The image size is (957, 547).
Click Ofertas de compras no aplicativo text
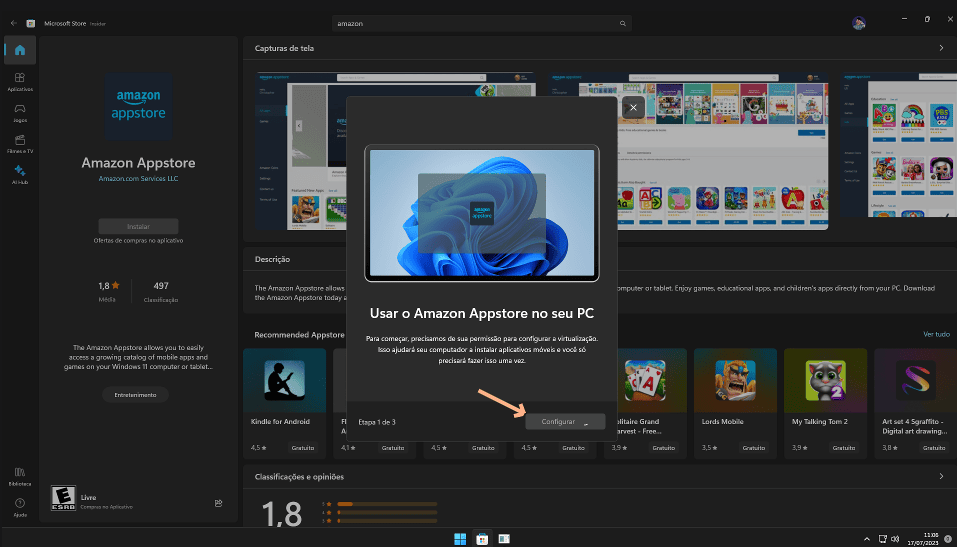[139, 241]
